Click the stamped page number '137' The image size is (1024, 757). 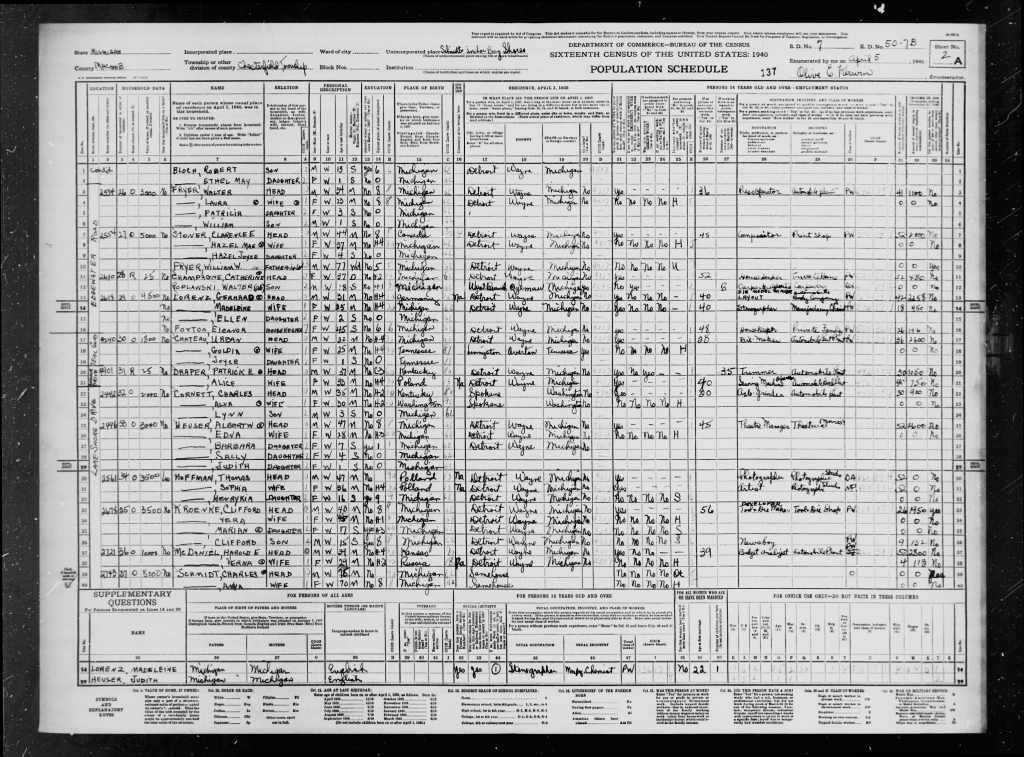pos(768,73)
